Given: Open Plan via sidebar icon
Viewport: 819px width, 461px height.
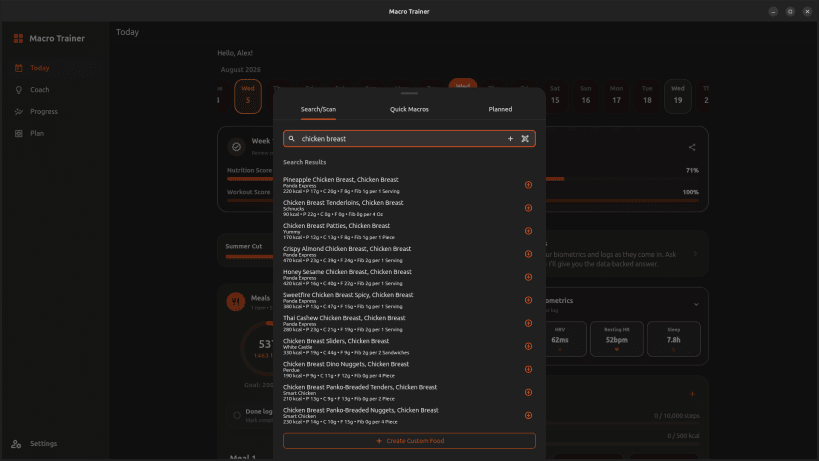Looking at the screenshot, I should point(19,134).
